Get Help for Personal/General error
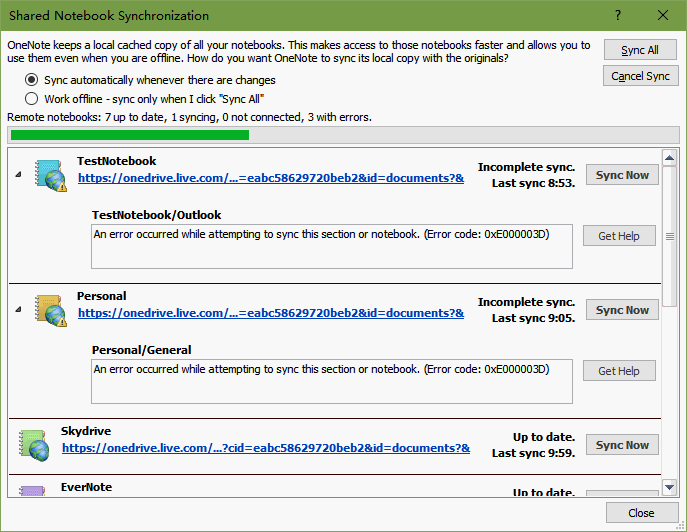 click(x=619, y=371)
